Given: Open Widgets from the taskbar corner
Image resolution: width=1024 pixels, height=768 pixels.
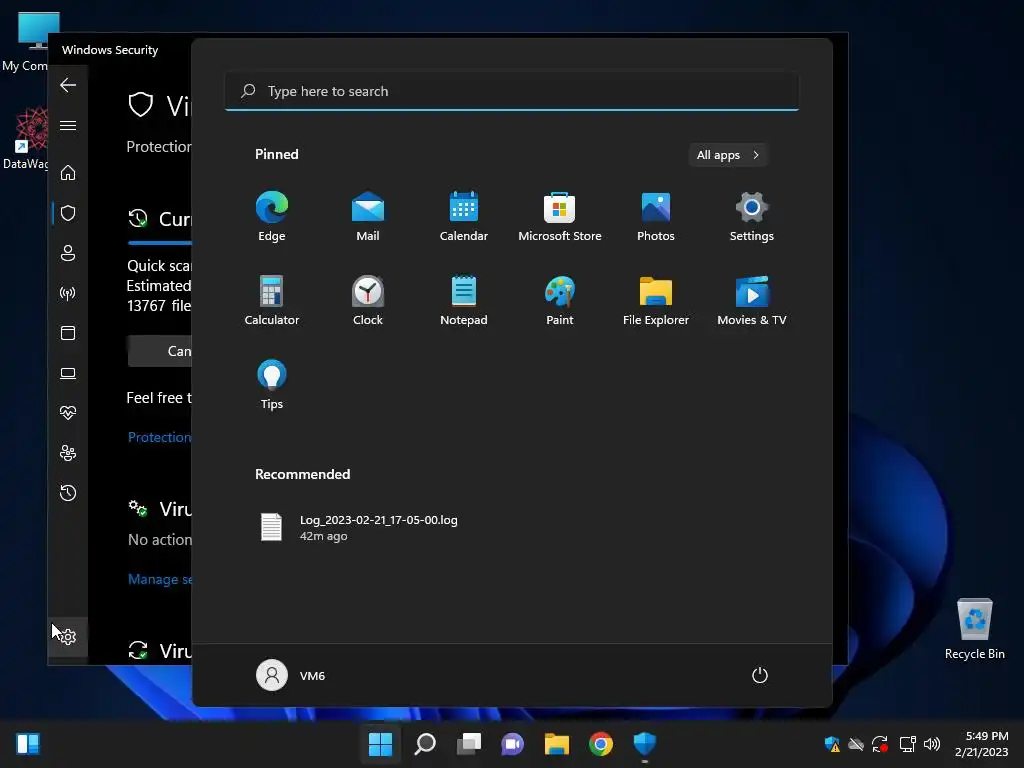Looking at the screenshot, I should tap(28, 743).
